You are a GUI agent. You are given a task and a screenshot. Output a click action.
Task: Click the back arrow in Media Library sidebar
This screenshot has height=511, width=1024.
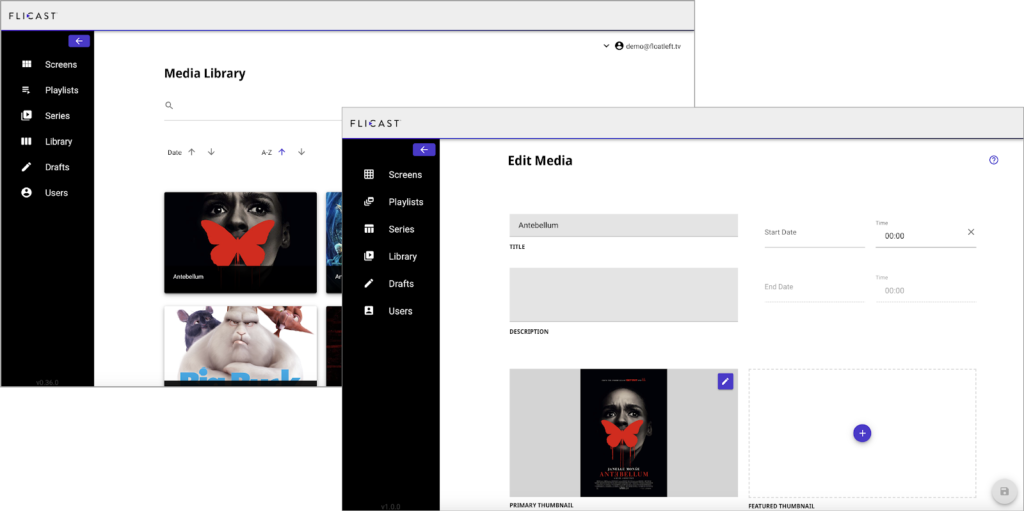[79, 41]
